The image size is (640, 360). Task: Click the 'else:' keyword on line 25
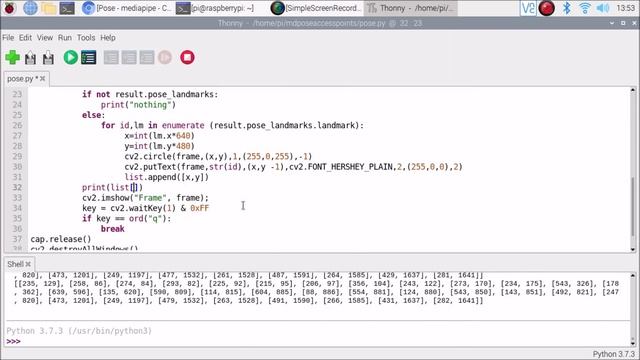point(93,115)
